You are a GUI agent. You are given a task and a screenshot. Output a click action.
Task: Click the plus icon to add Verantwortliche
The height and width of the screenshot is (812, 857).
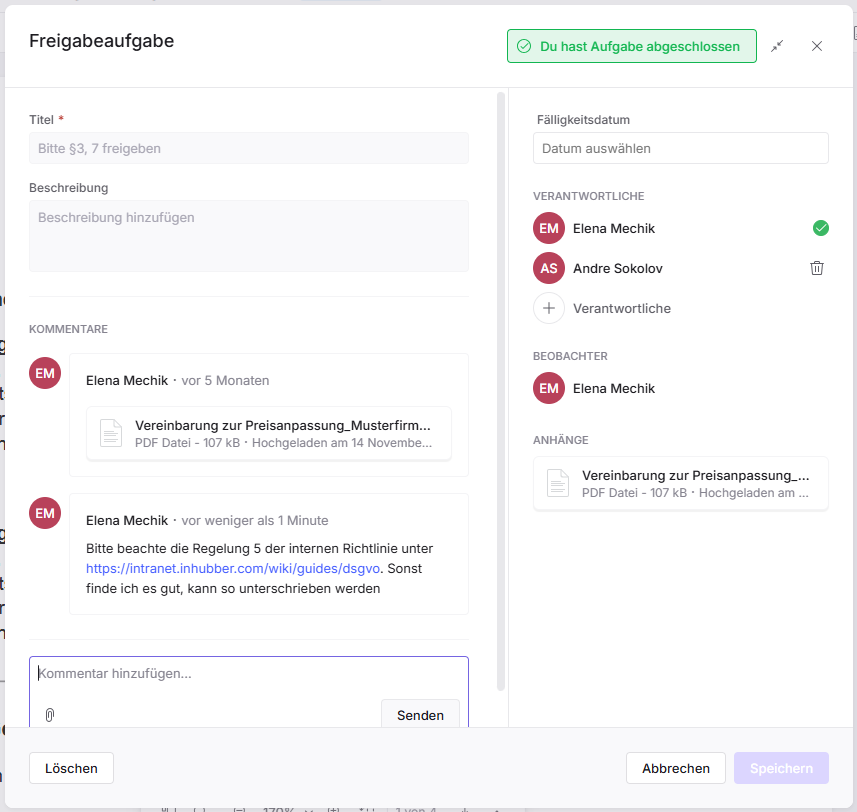click(x=549, y=308)
